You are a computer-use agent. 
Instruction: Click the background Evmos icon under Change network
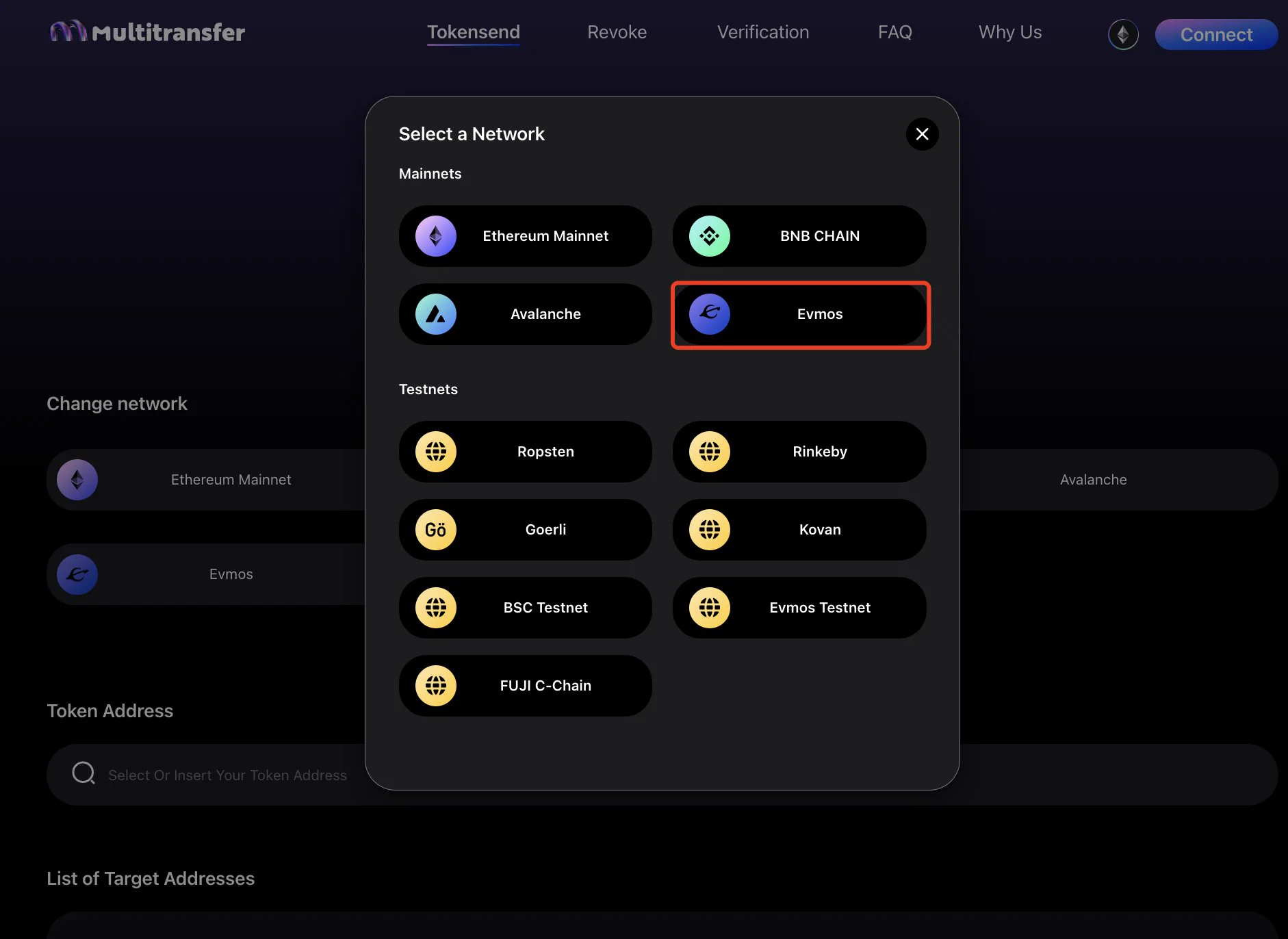[x=77, y=574]
